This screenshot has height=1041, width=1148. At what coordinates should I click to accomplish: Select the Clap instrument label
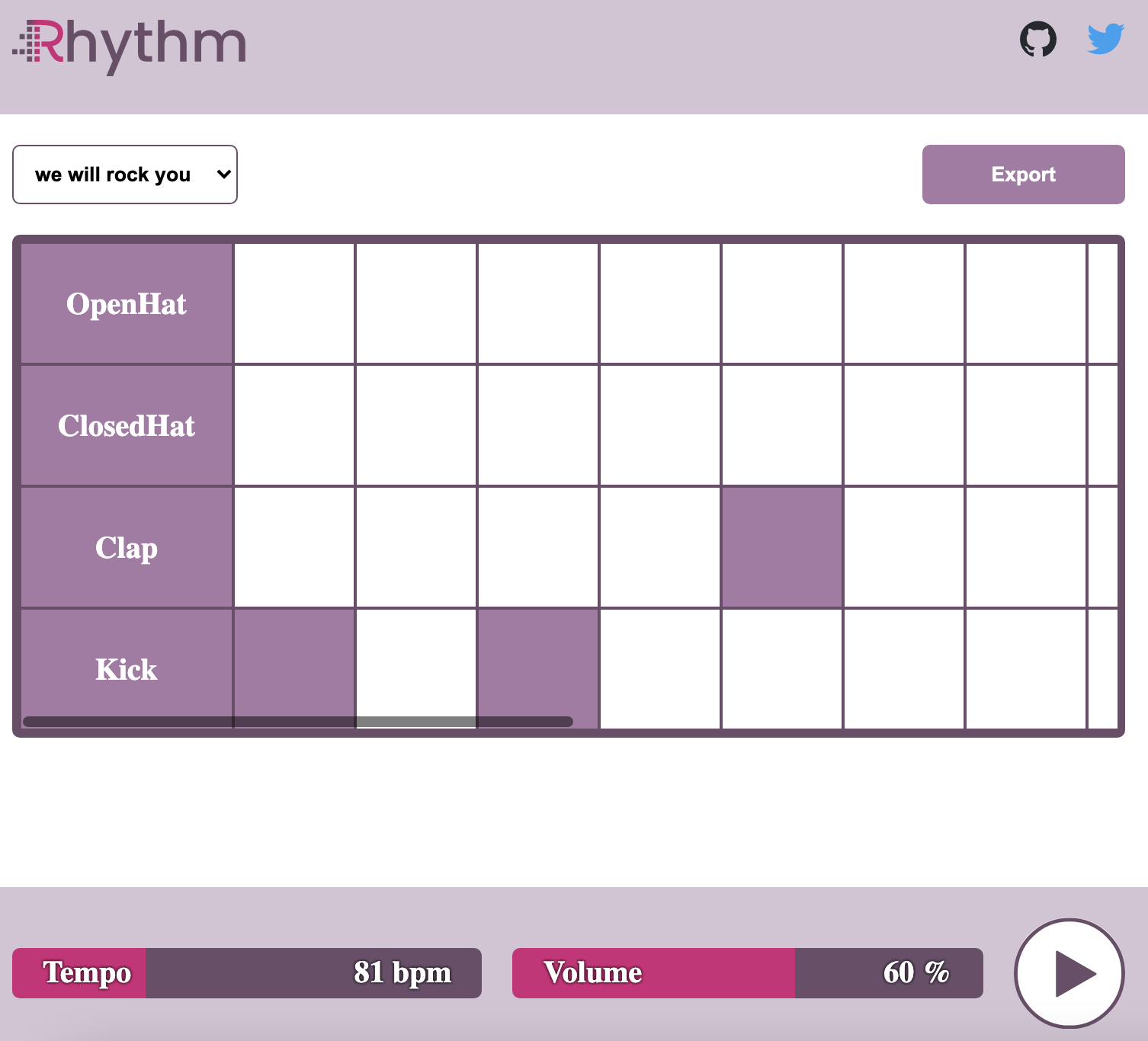coord(127,547)
